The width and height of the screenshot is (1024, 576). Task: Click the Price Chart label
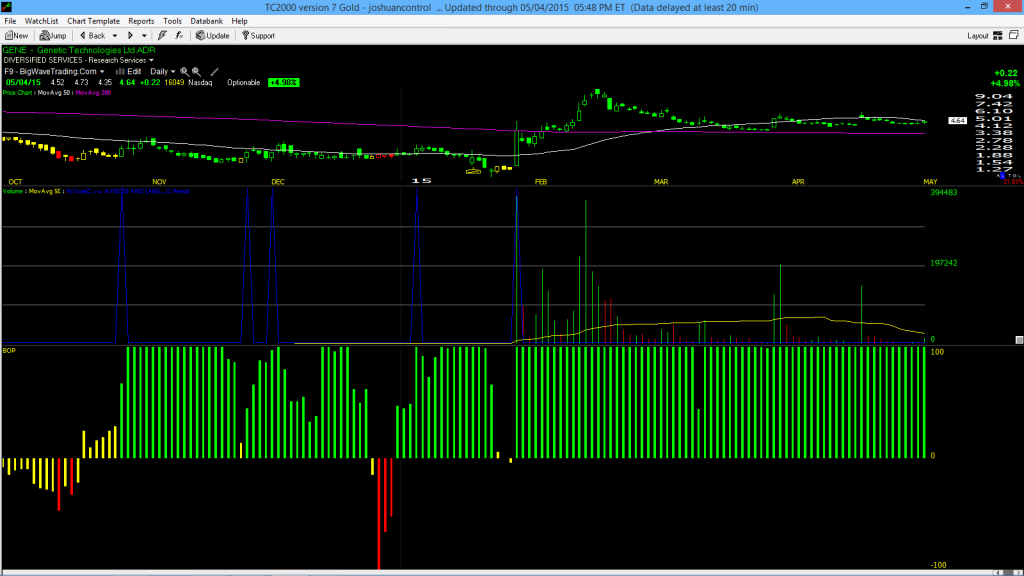18,93
